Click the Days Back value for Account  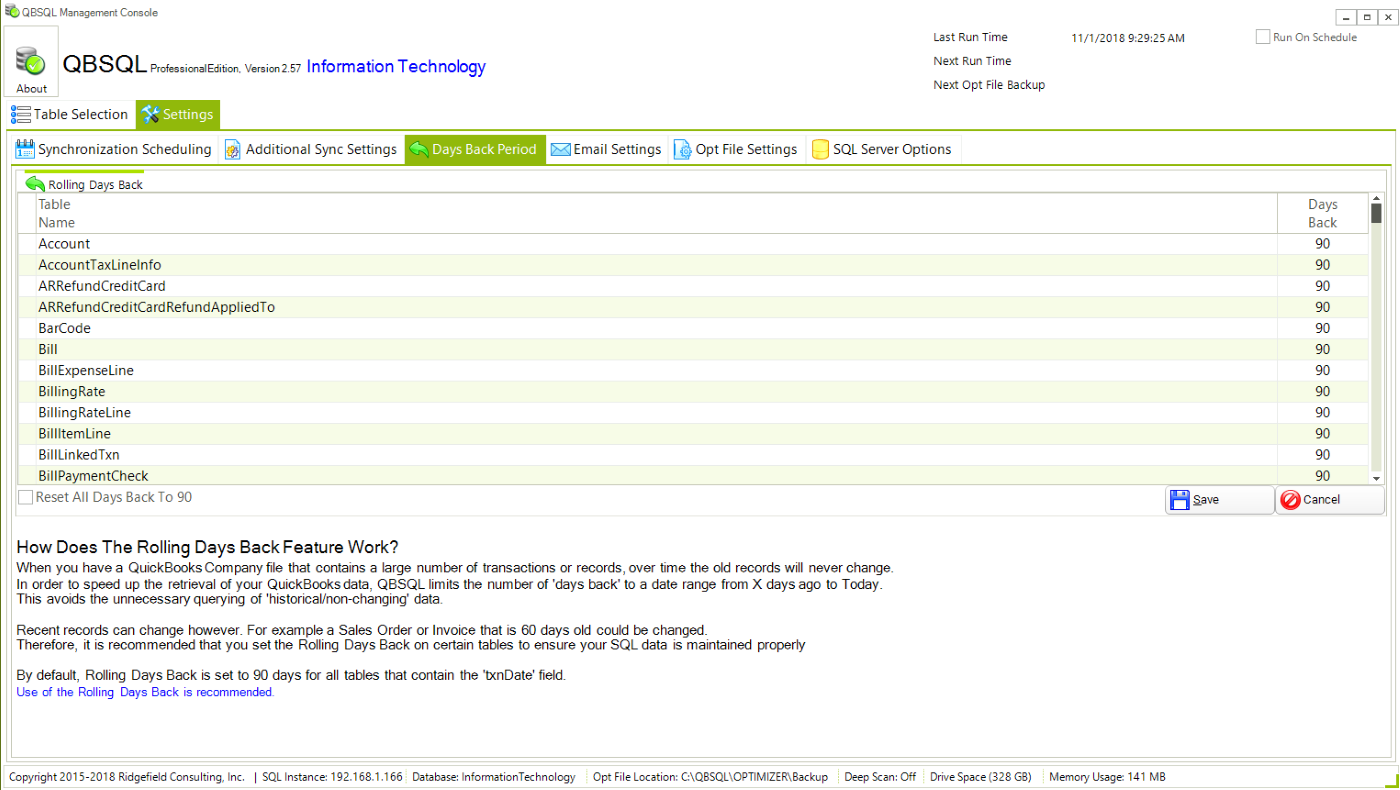pyautogui.click(x=1323, y=244)
